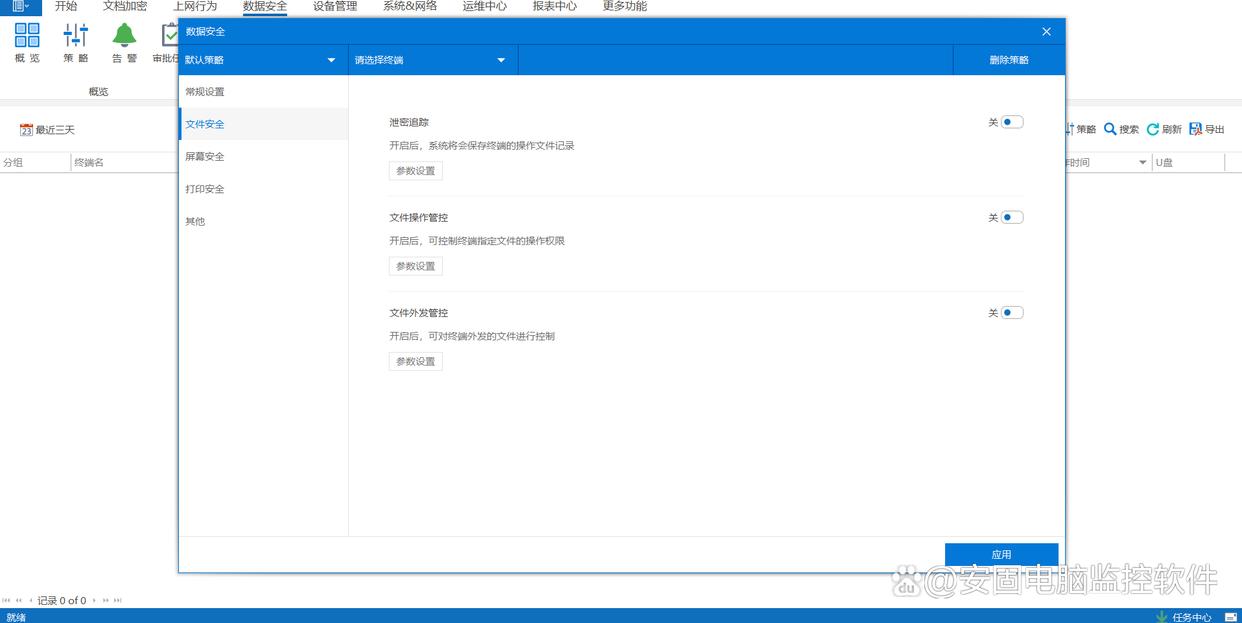This screenshot has width=1242, height=623.
Task: Click the 告警 green bell alert icon
Action: click(124, 36)
